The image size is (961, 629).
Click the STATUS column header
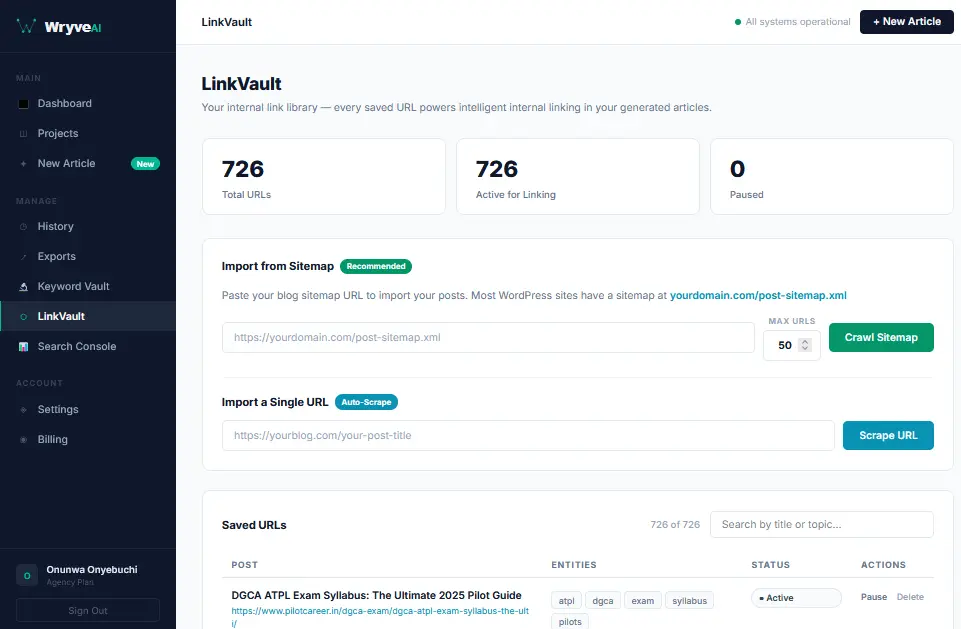coord(770,565)
